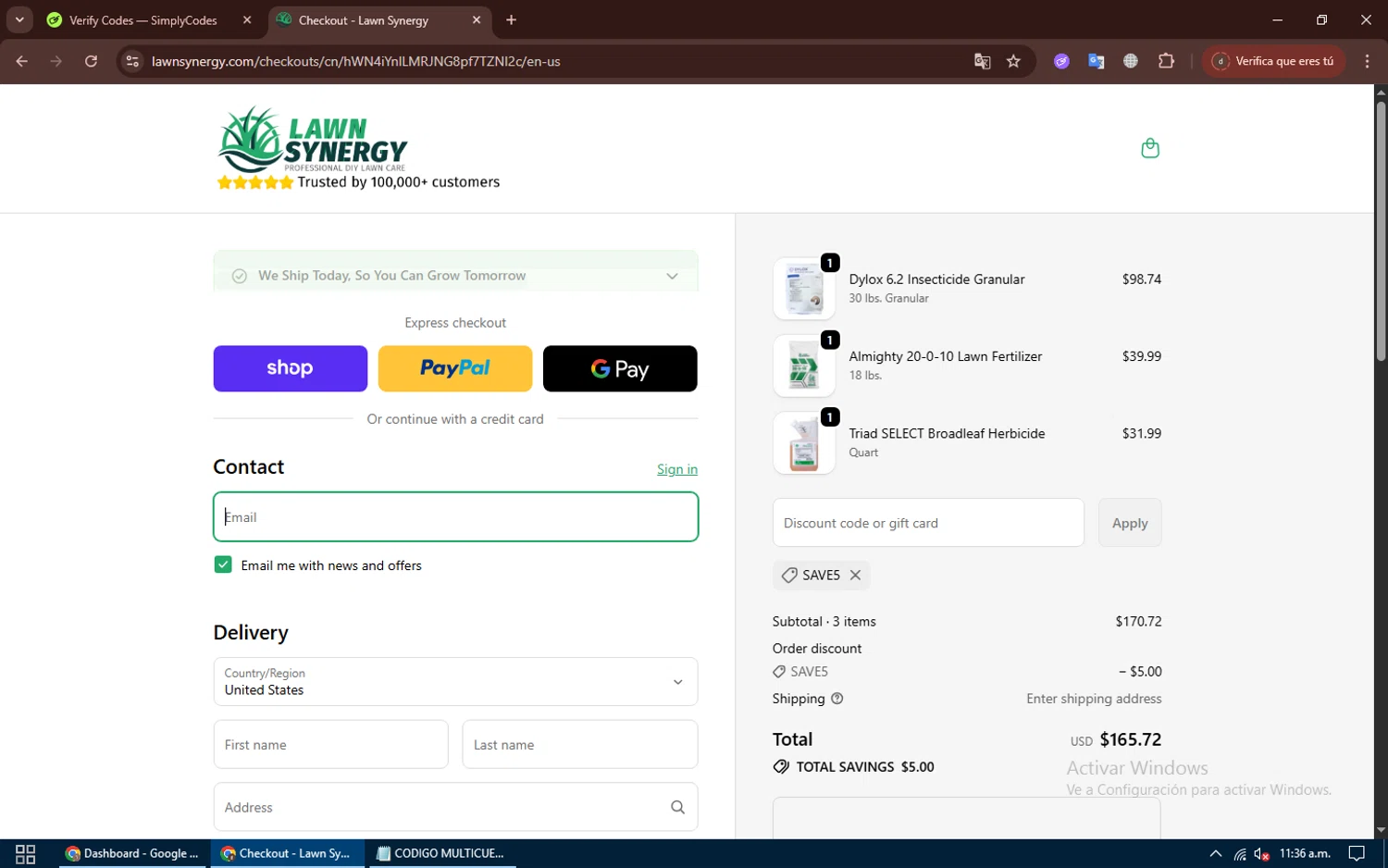Click the Last name field
Image resolution: width=1388 pixels, height=868 pixels.
point(580,744)
